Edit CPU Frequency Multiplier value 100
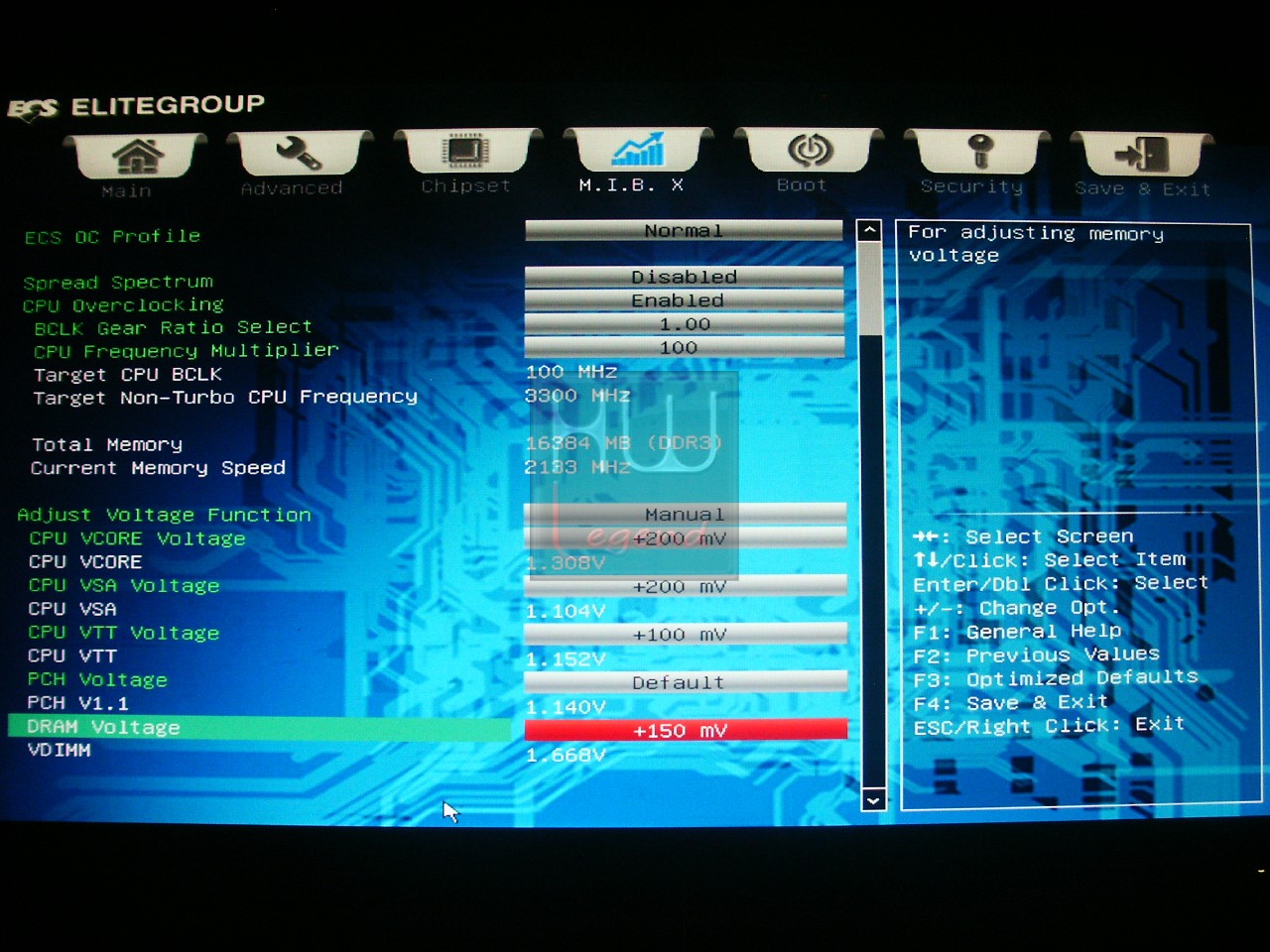The height and width of the screenshot is (952, 1270). click(x=684, y=347)
